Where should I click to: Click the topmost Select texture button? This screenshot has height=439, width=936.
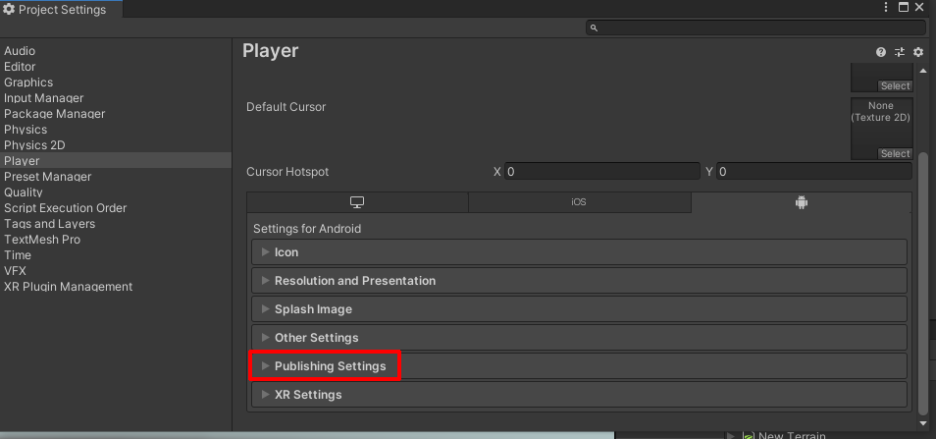click(x=895, y=86)
